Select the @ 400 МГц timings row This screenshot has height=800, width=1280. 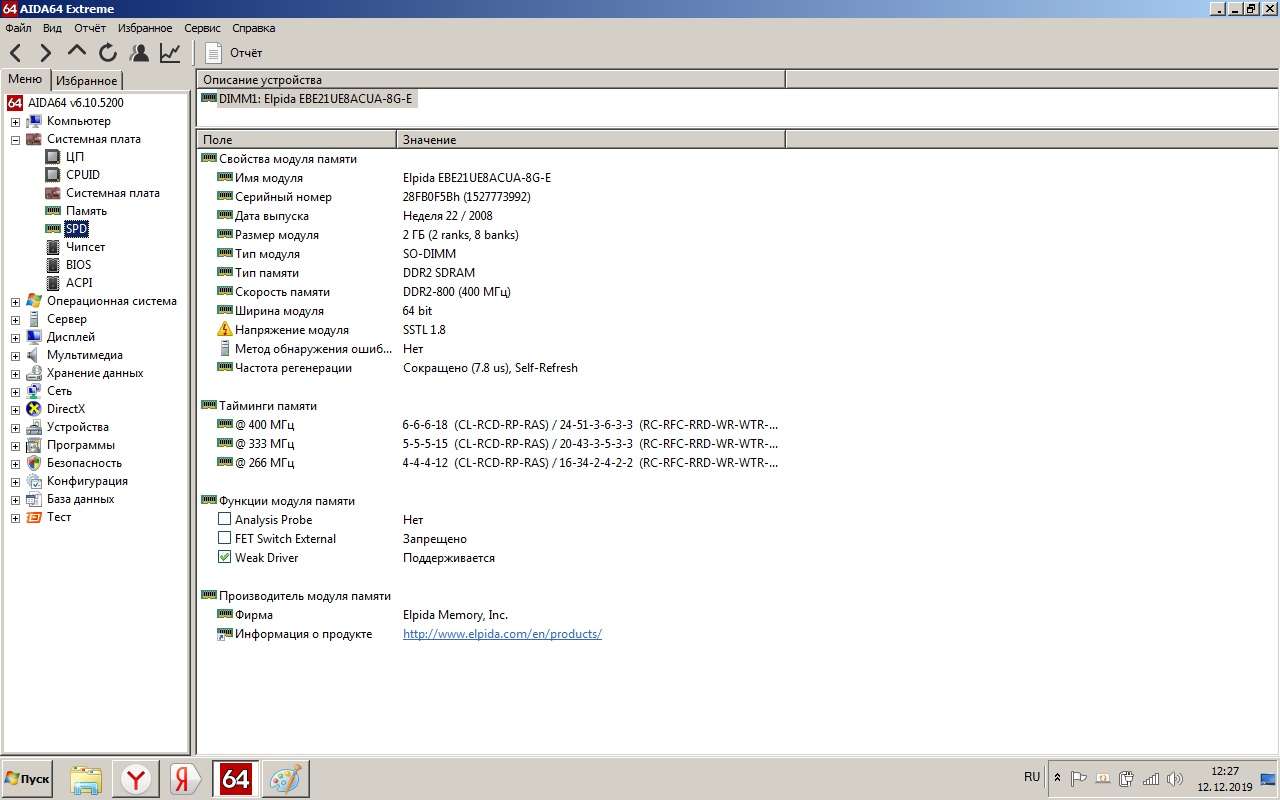[490, 425]
